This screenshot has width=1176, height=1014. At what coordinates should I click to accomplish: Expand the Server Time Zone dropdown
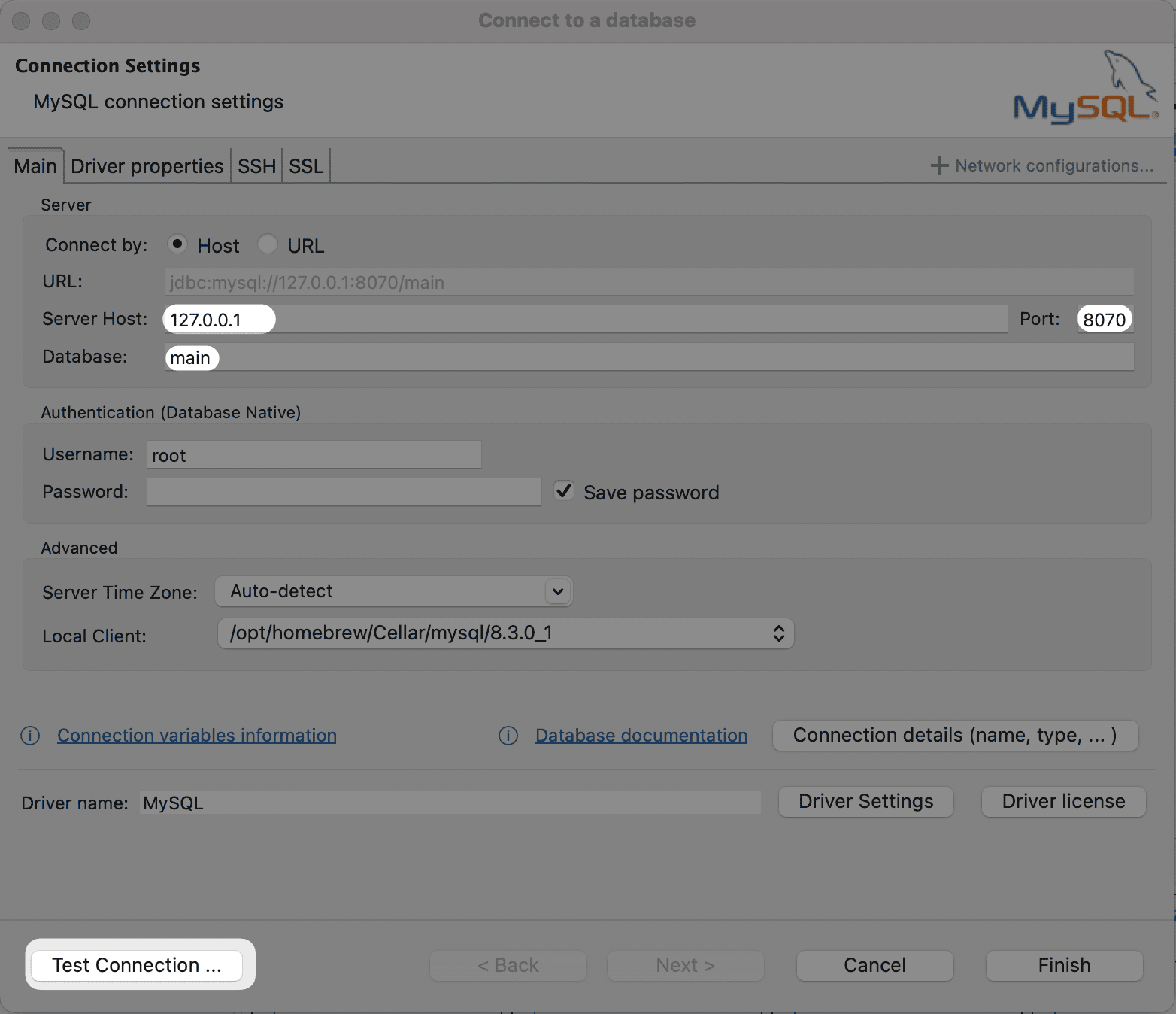(x=557, y=591)
